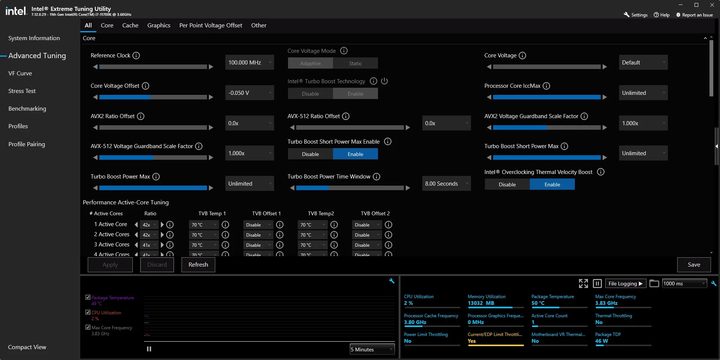
Task: Switch to the Core tab
Action: 107,25
